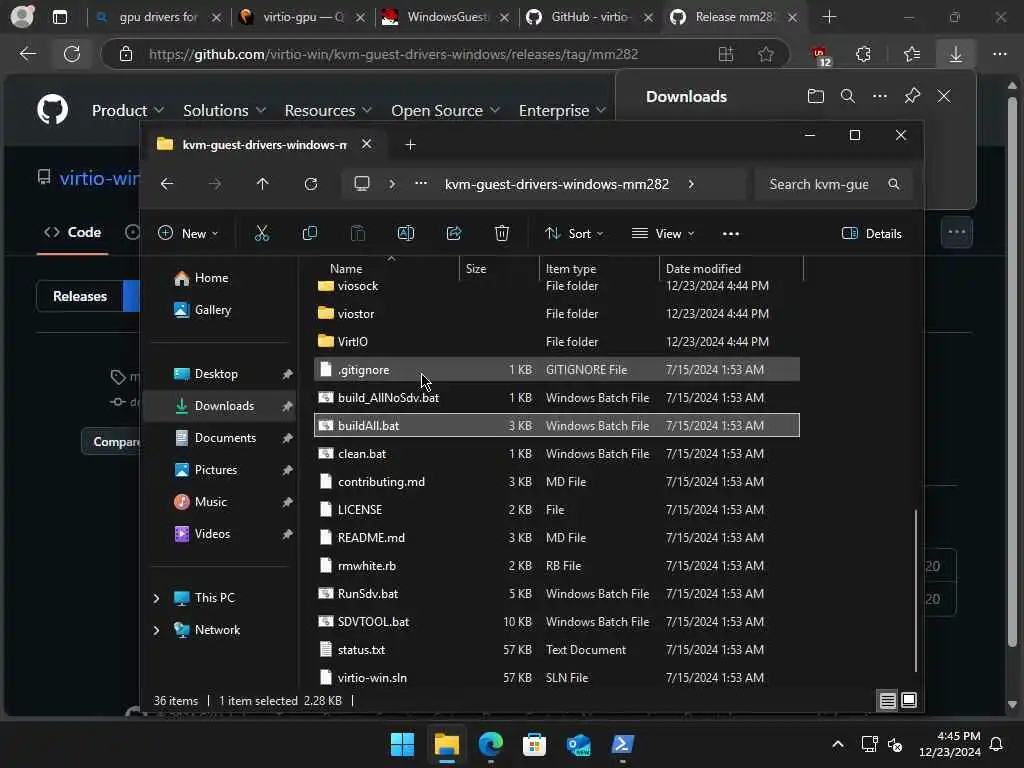
Task: Open Microsoft Store from taskbar
Action: [534, 744]
